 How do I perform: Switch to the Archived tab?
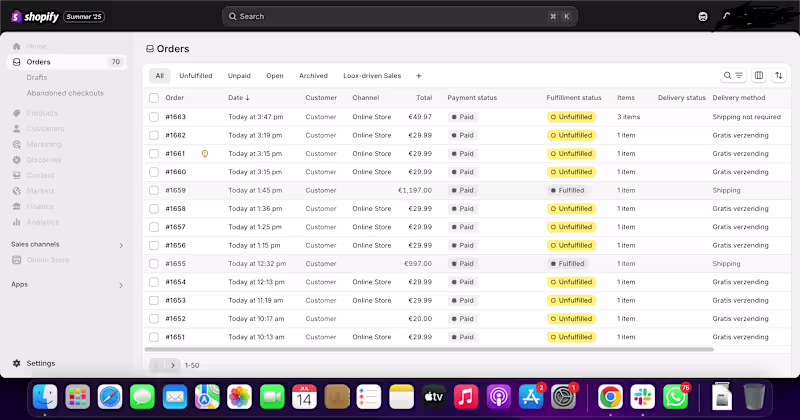313,76
